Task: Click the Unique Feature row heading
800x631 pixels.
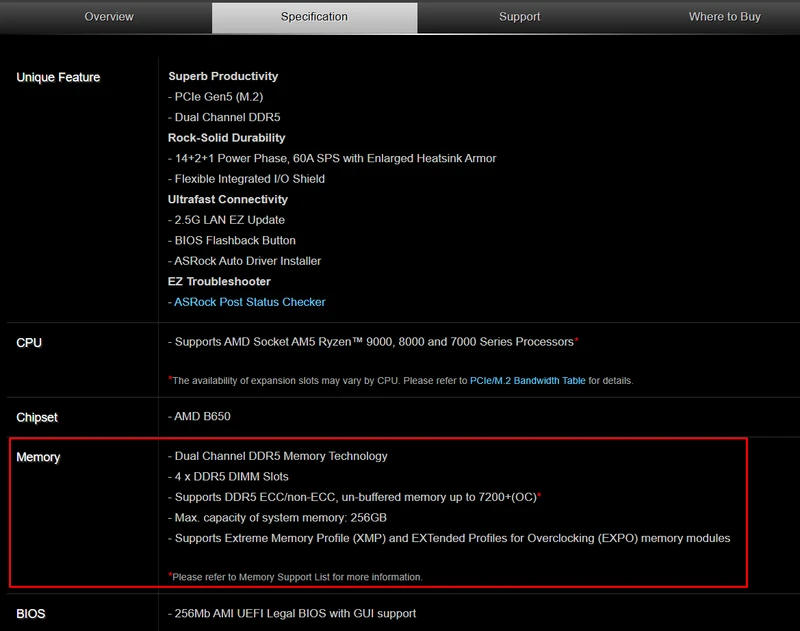Action: click(x=58, y=77)
